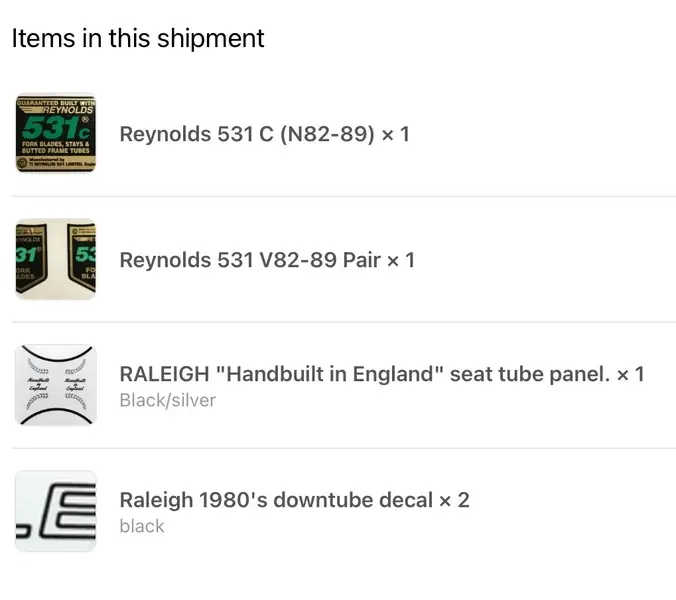Screen dimensions: 676x600
Task: Click the top black arc in seat tube thumbnail
Action: coord(56,353)
